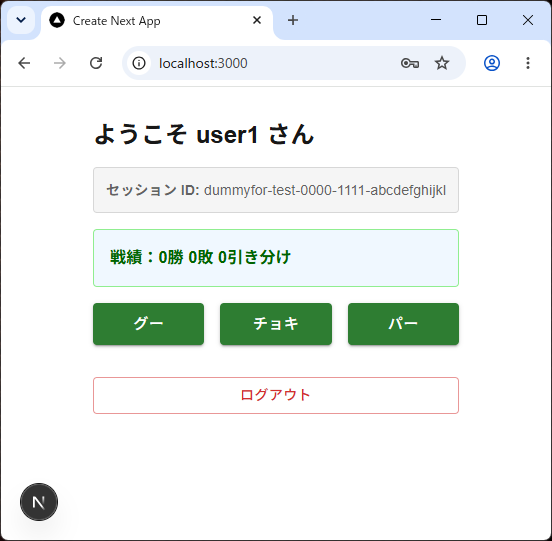552x541 pixels.
Task: Click the セッション ID text box
Action: (x=276, y=190)
